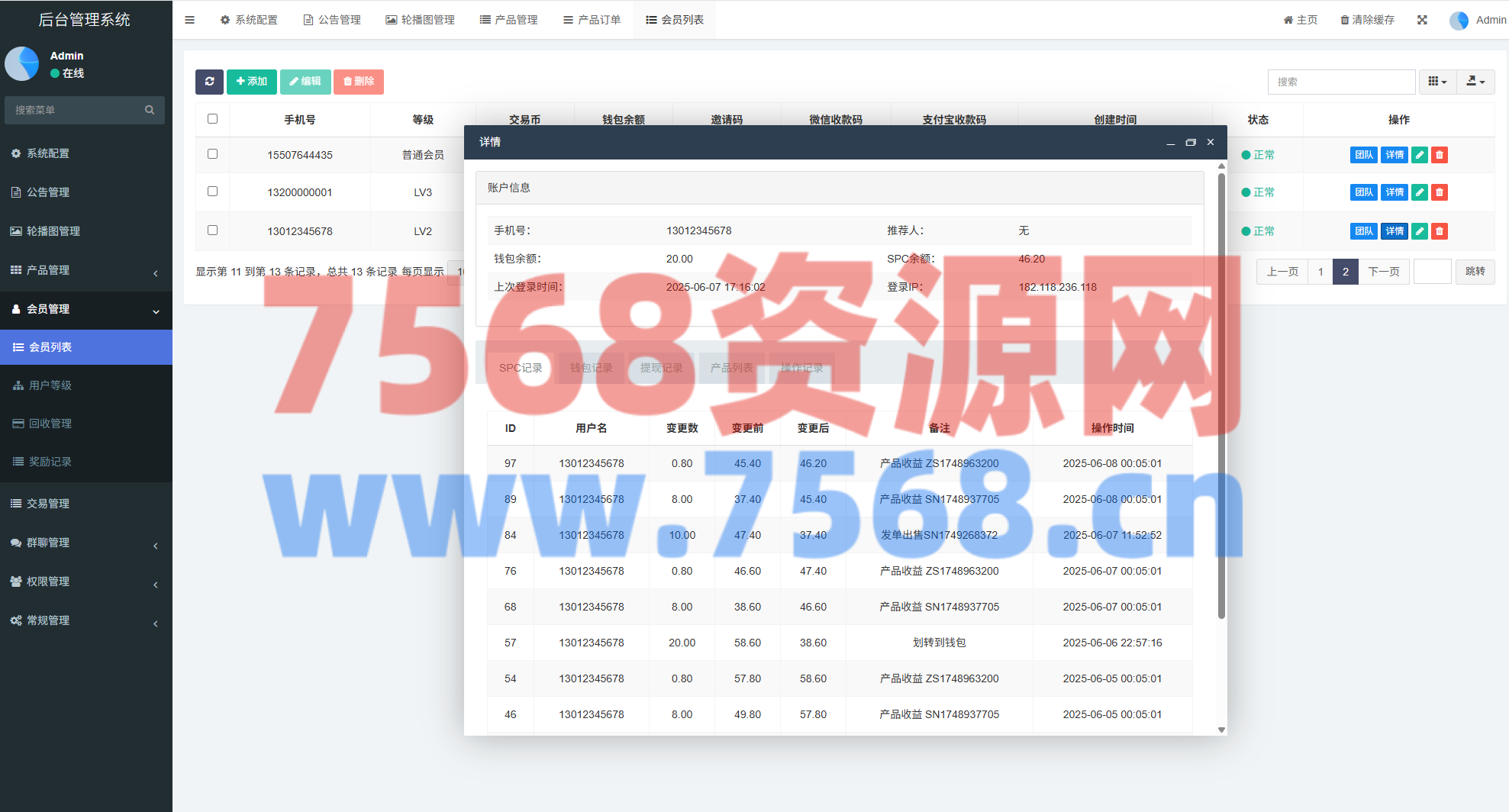Click the refresh icon button in toolbar
The width and height of the screenshot is (1509, 812).
209,82
